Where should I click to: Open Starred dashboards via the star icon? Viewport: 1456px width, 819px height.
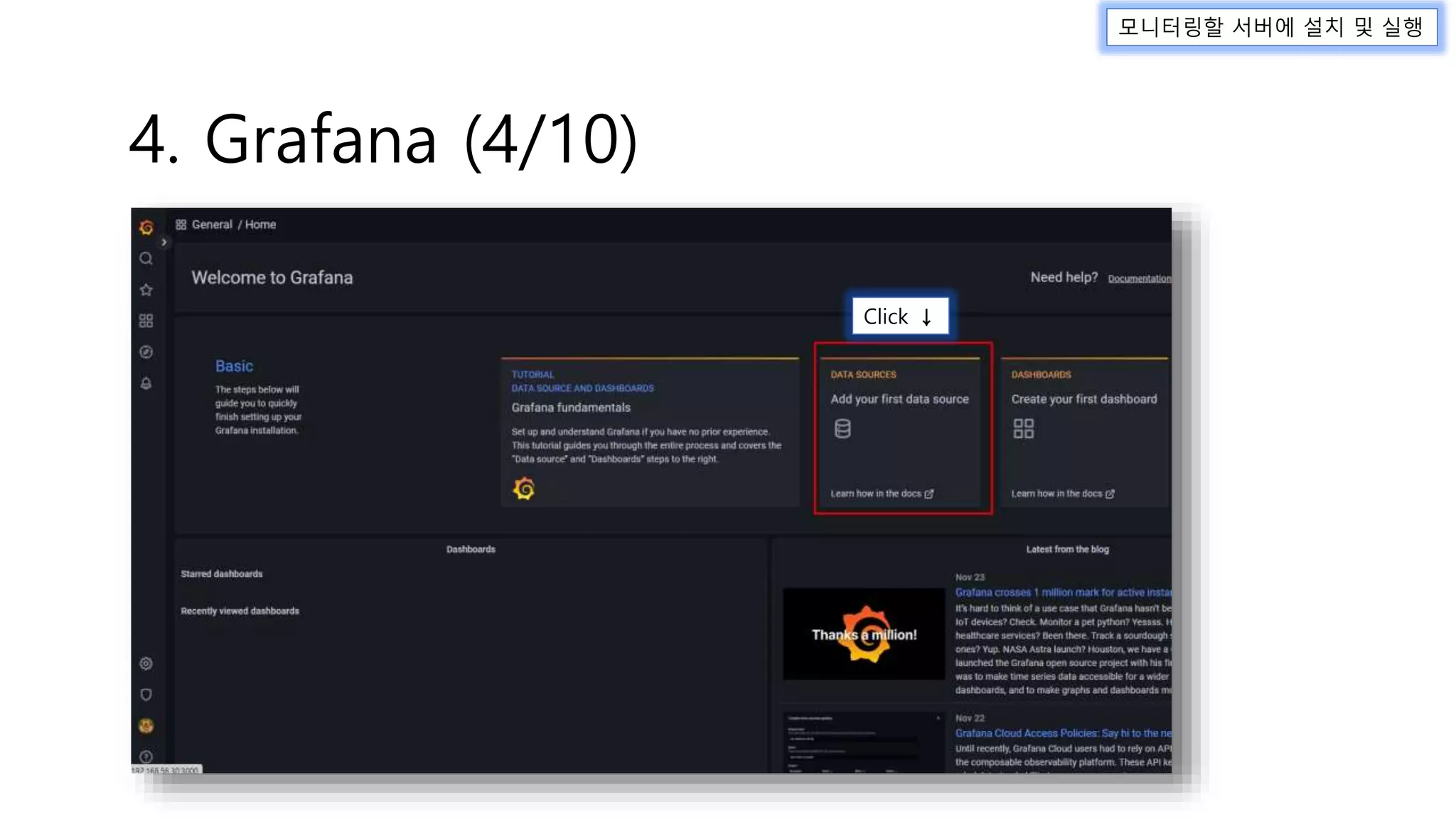click(x=146, y=290)
